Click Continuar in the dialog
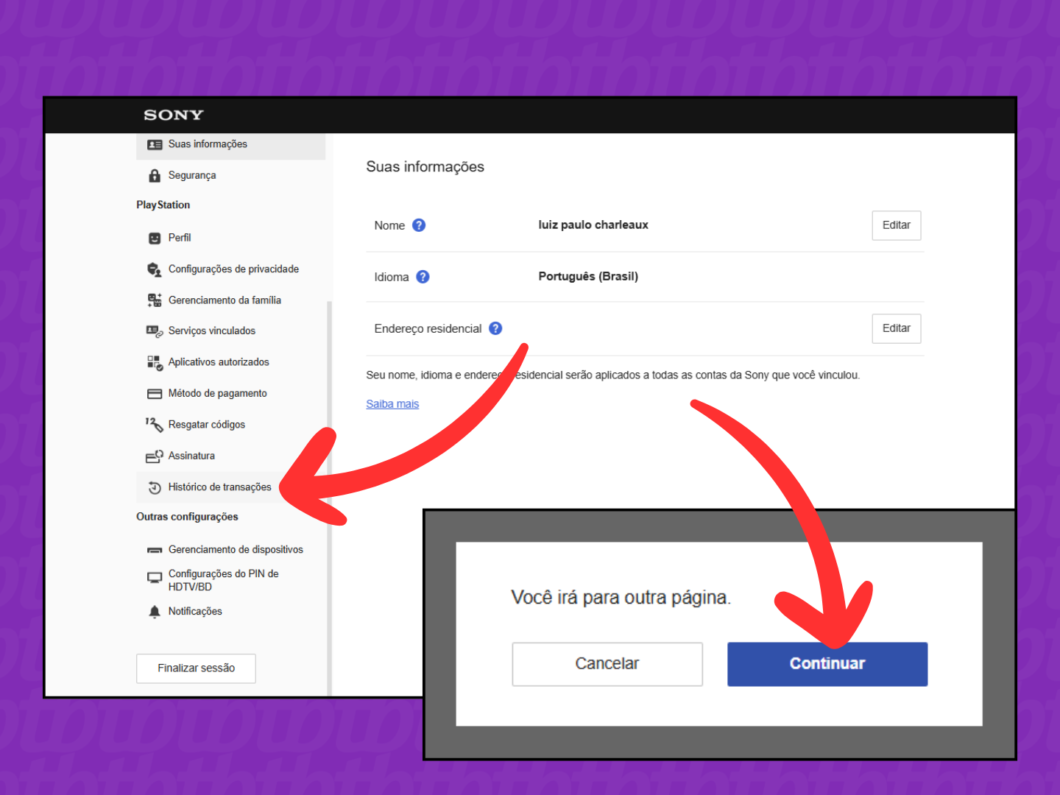 [827, 664]
